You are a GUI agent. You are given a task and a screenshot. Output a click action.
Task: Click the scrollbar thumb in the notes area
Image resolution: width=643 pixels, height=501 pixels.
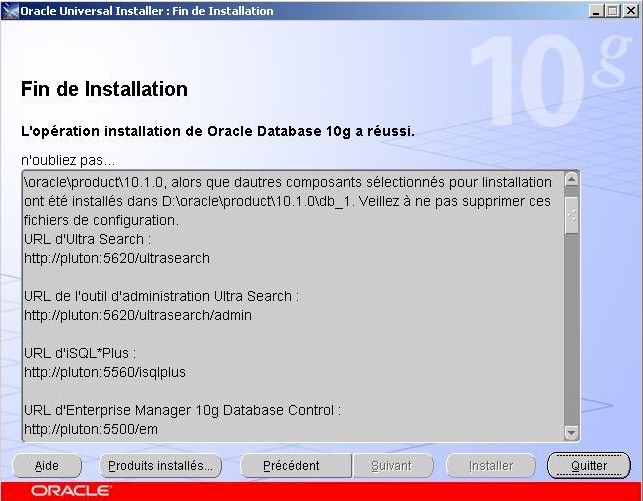tap(571, 213)
